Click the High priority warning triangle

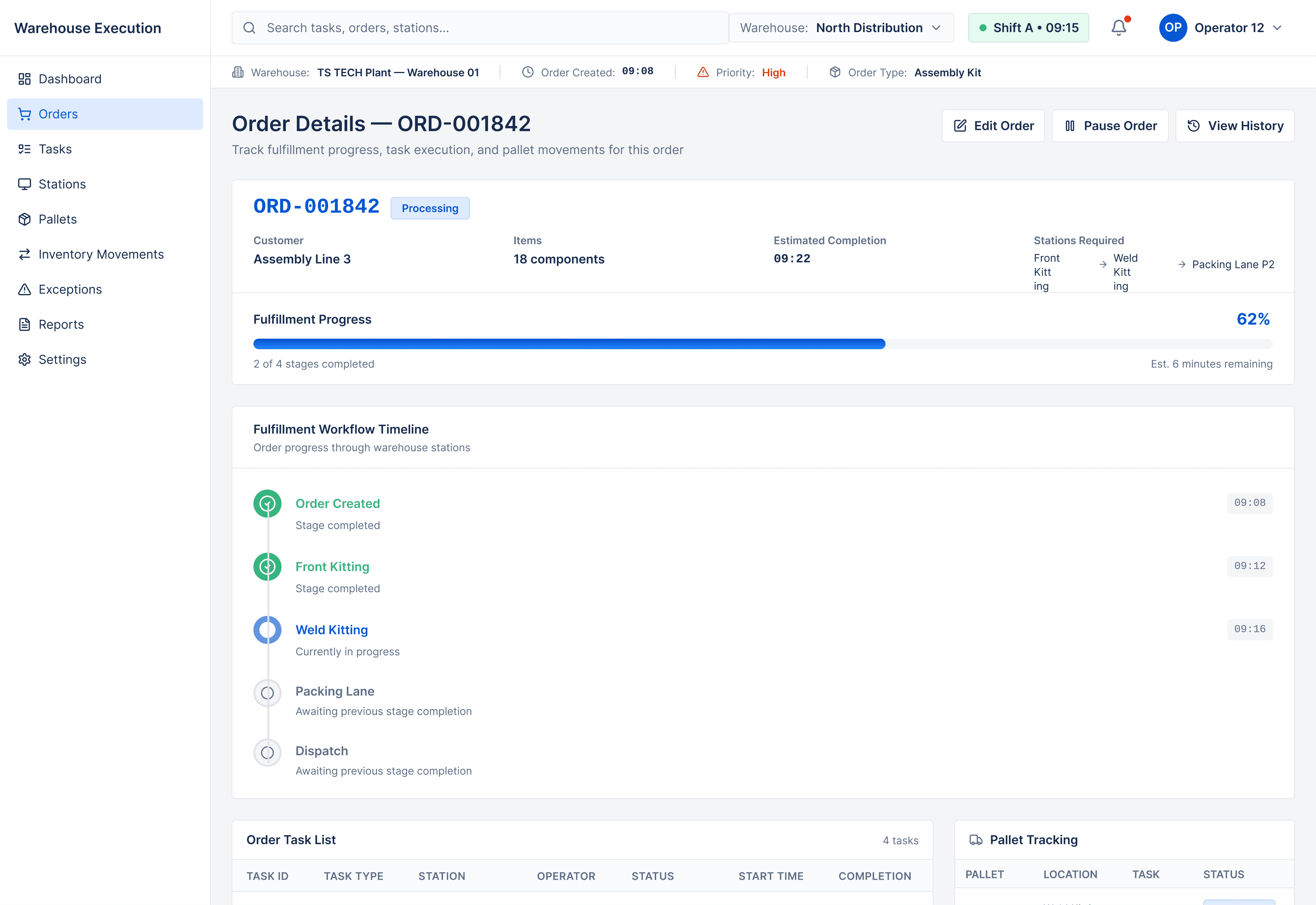(703, 72)
